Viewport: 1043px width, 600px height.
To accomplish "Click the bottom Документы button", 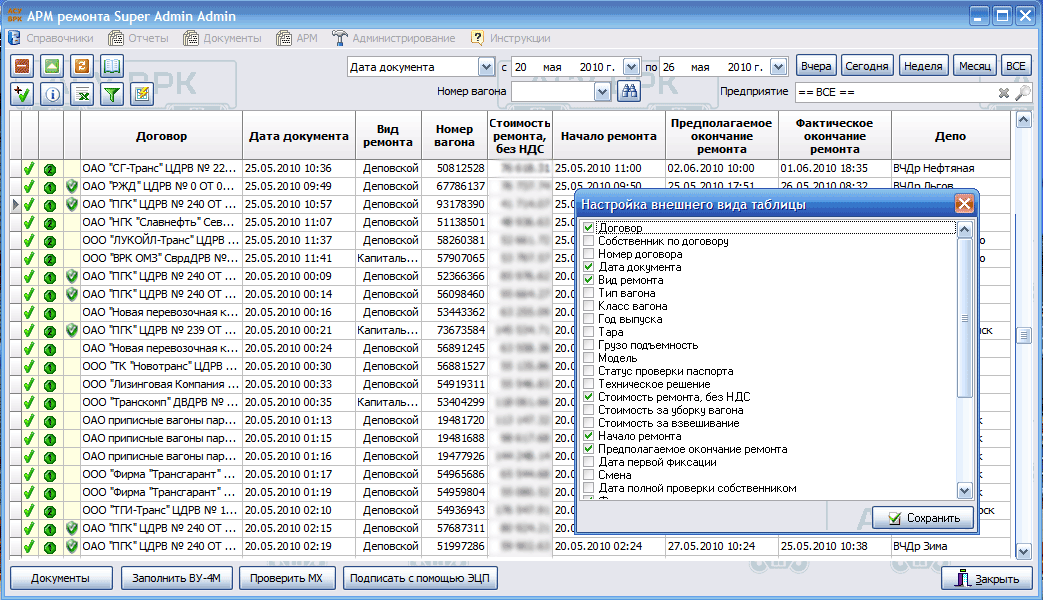I will 61,578.
